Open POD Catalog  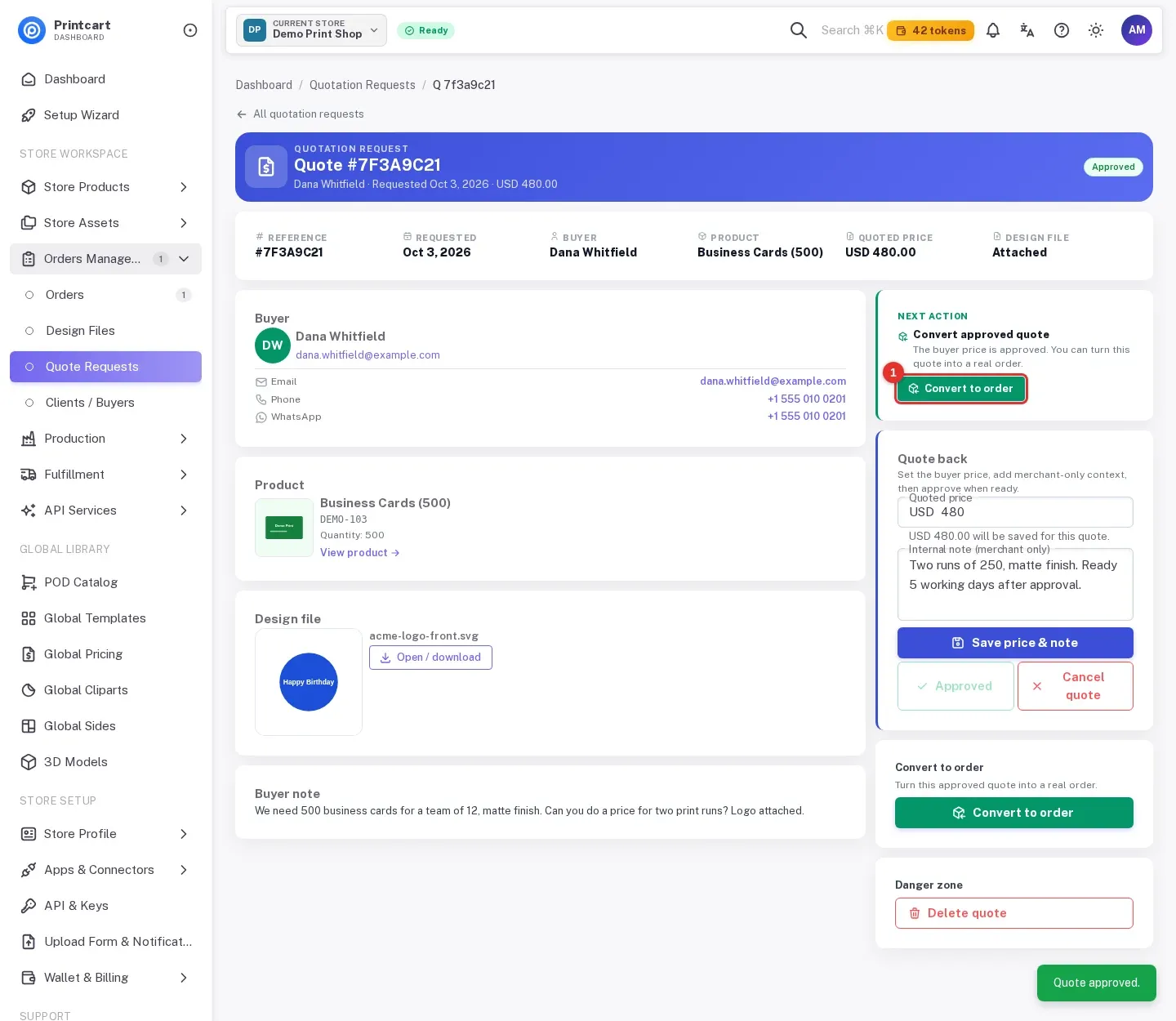106,582
